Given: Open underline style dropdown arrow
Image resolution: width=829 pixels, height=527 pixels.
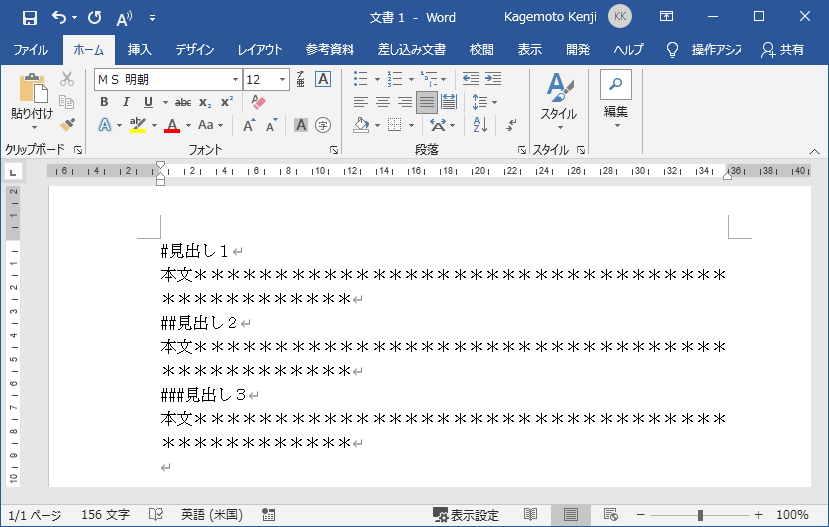Looking at the screenshot, I should tap(165, 103).
